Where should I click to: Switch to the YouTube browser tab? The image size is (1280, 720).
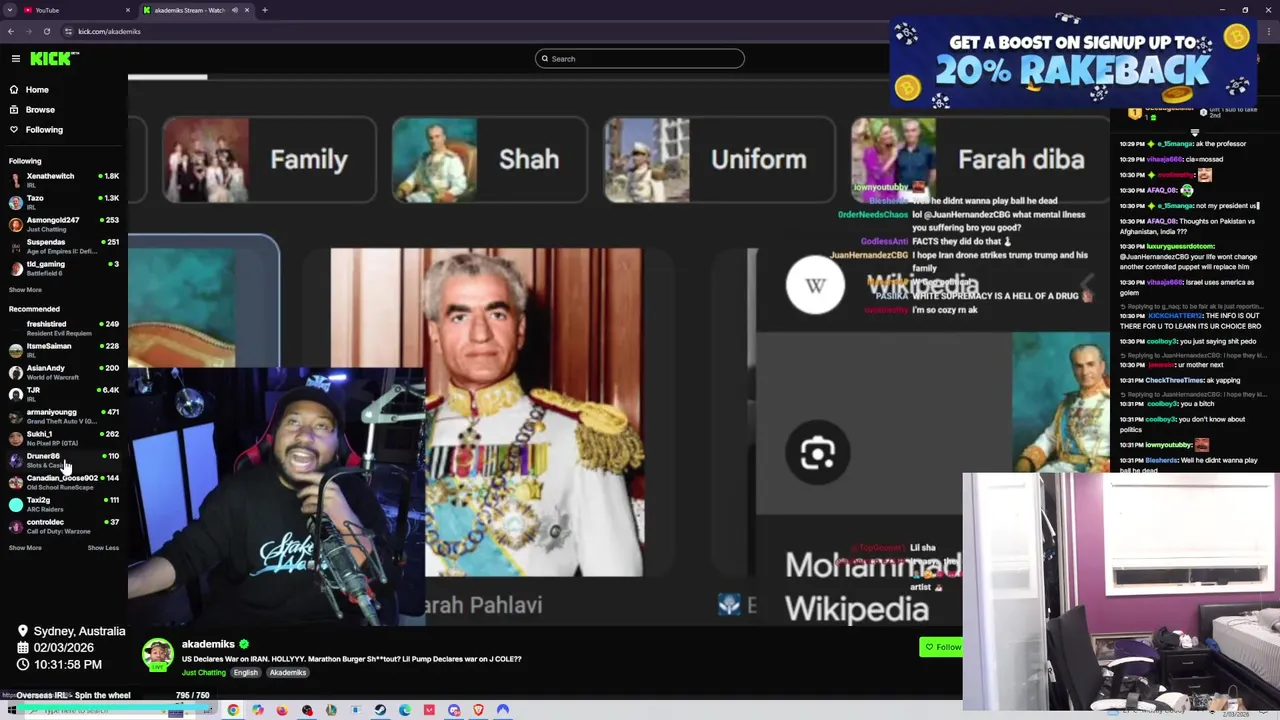(75, 10)
